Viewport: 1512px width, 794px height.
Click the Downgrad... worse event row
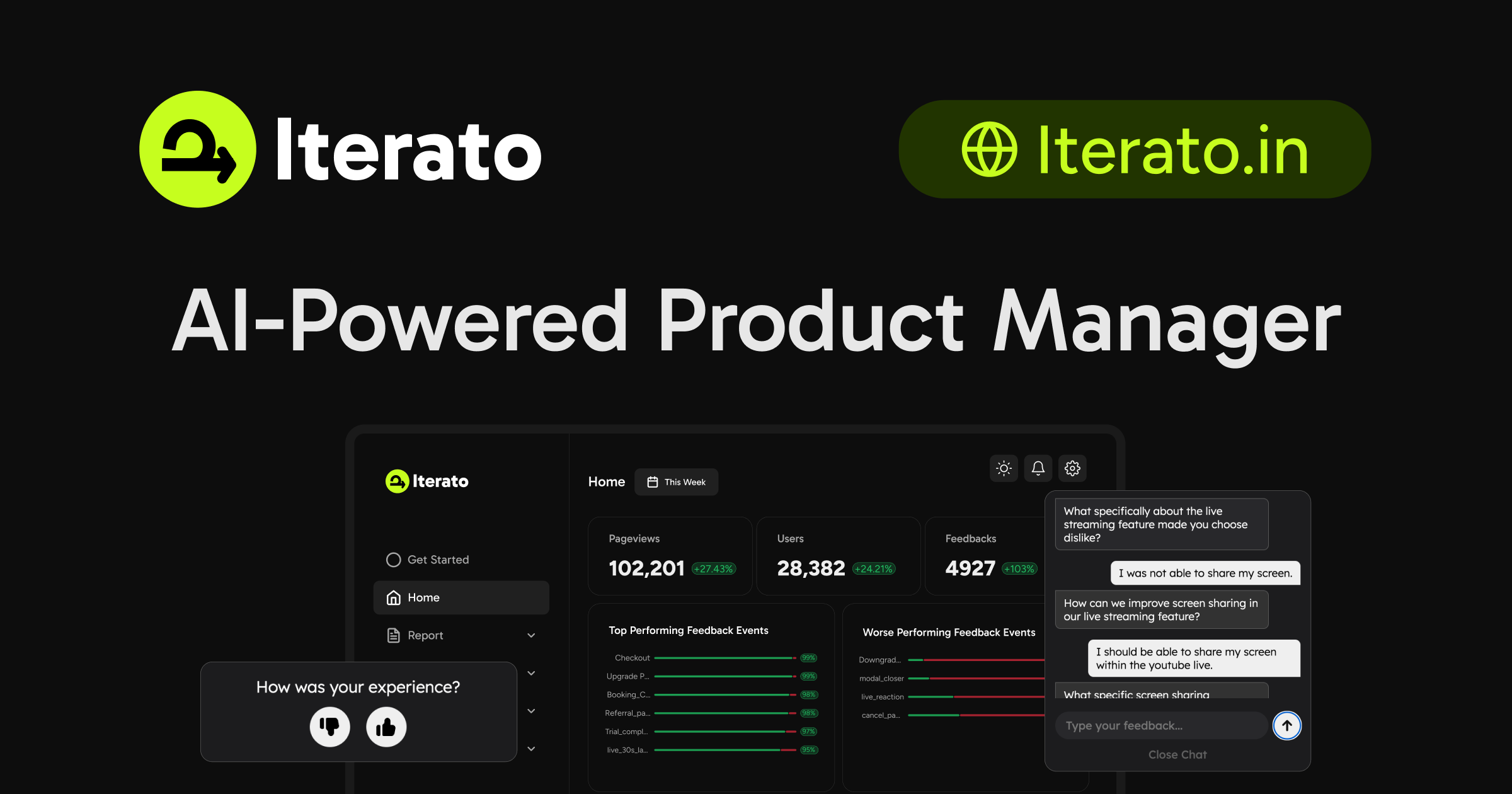[951, 660]
